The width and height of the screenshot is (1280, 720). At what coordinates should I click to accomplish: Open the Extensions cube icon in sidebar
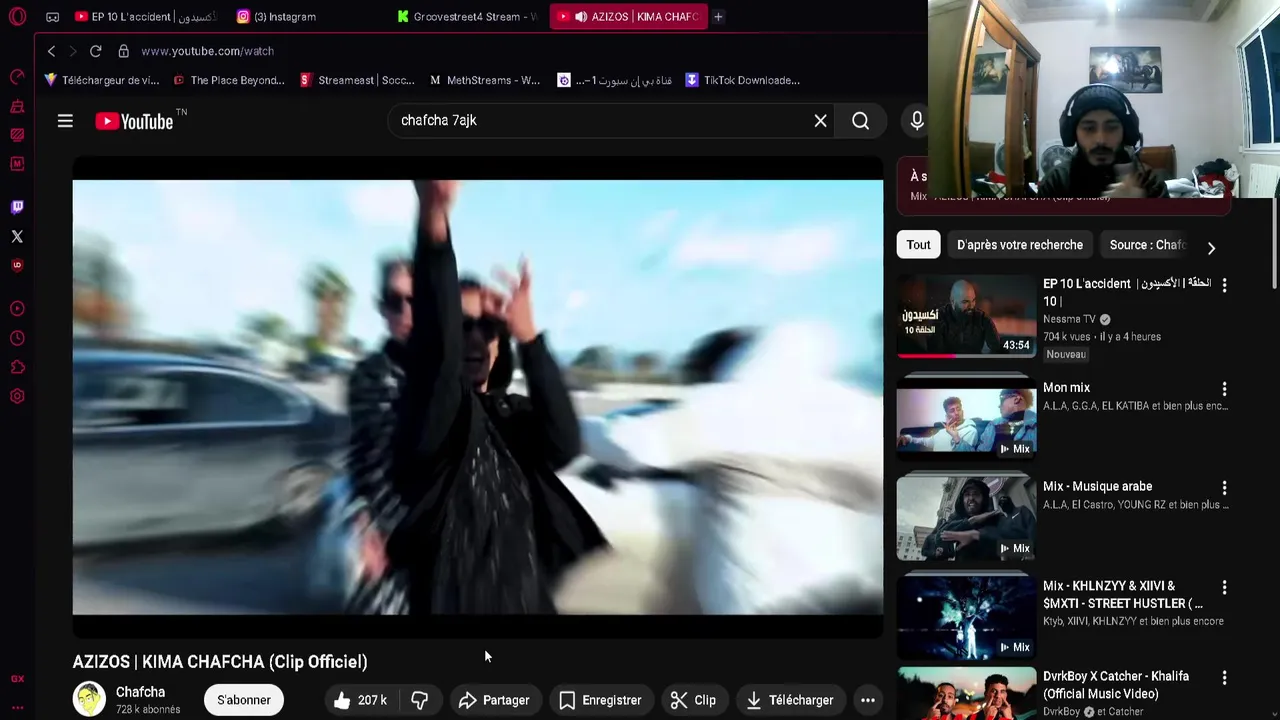tap(17, 367)
